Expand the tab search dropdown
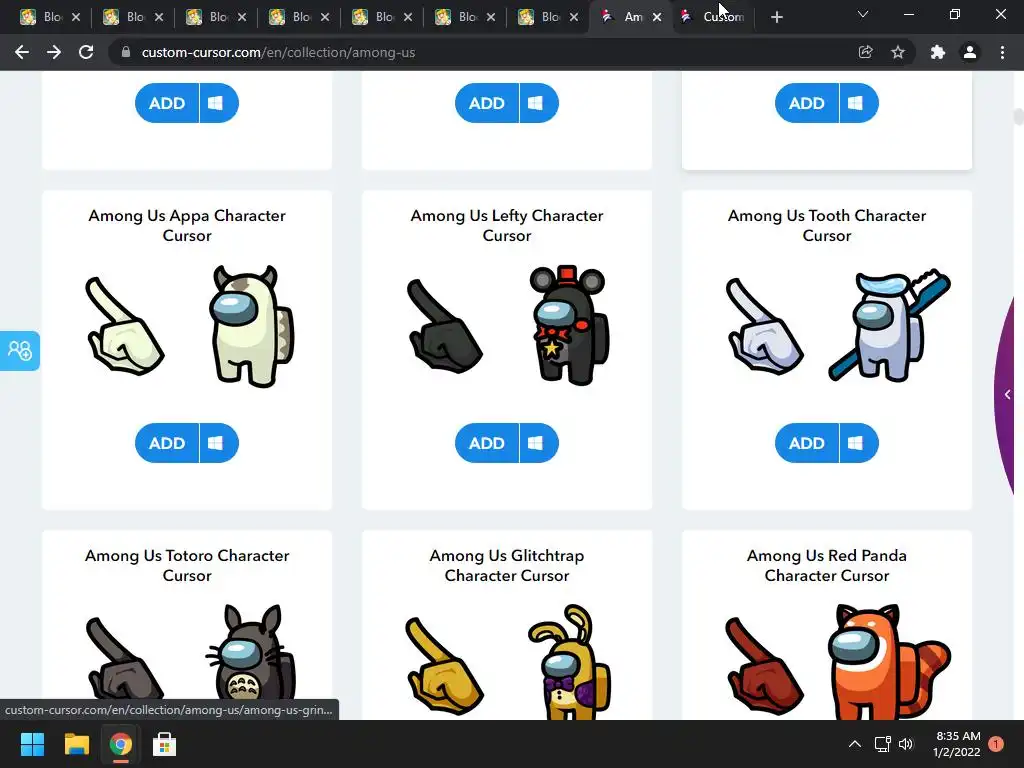Viewport: 1024px width, 768px height. click(863, 14)
